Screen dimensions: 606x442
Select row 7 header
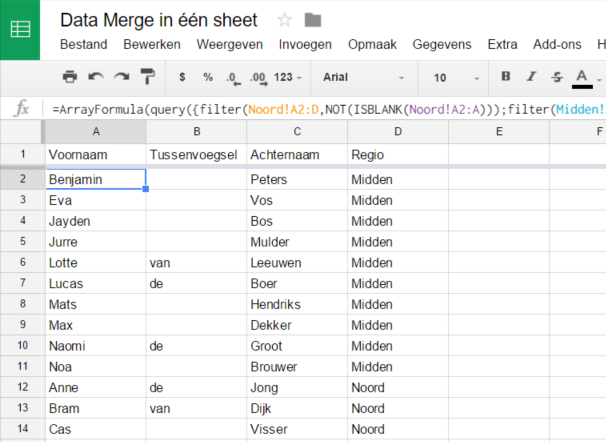click(23, 283)
